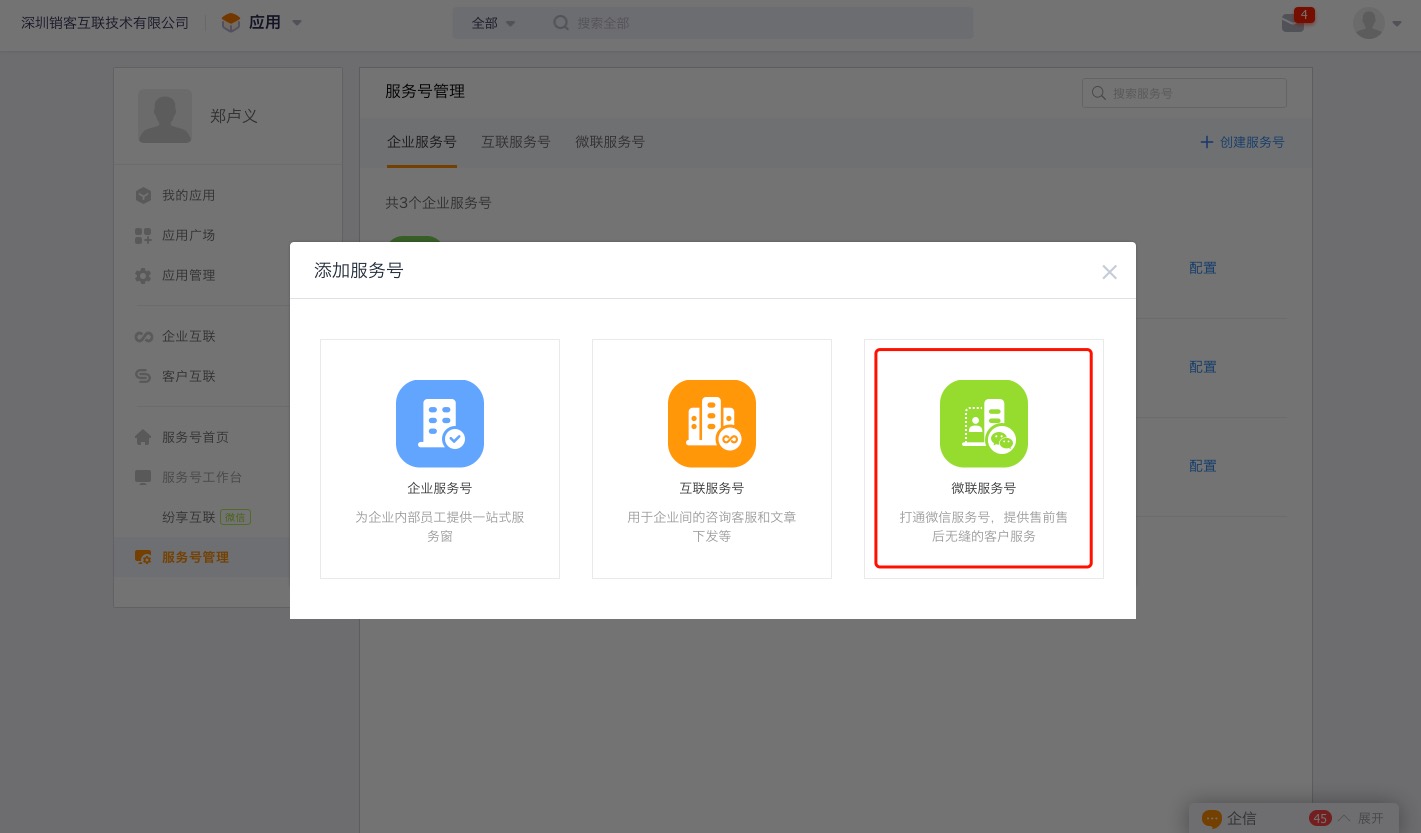Focus the 搜索服务号 search box
Screen dimensions: 1421x833
(1184, 93)
